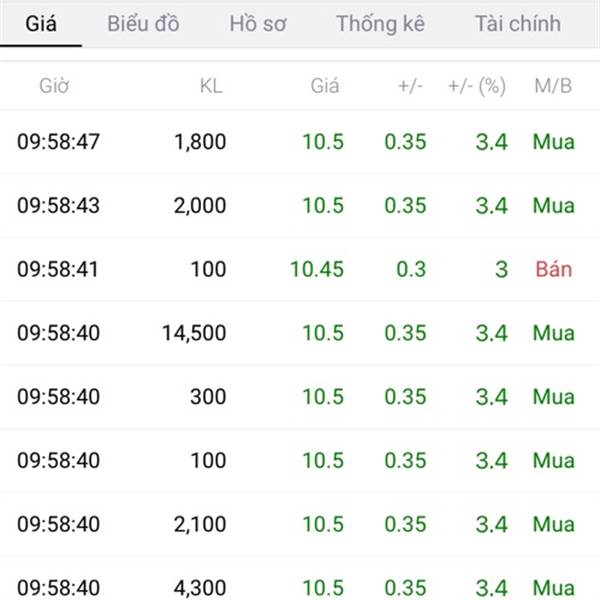600x600 pixels.
Task: Select the trade row with 300 volume
Action: coord(300,396)
